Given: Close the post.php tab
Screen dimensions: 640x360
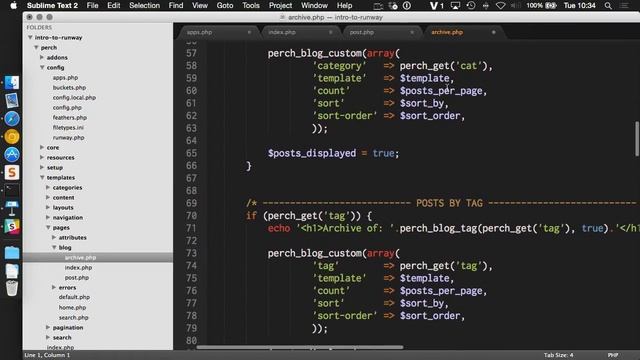Looking at the screenshot, I should (412, 32).
